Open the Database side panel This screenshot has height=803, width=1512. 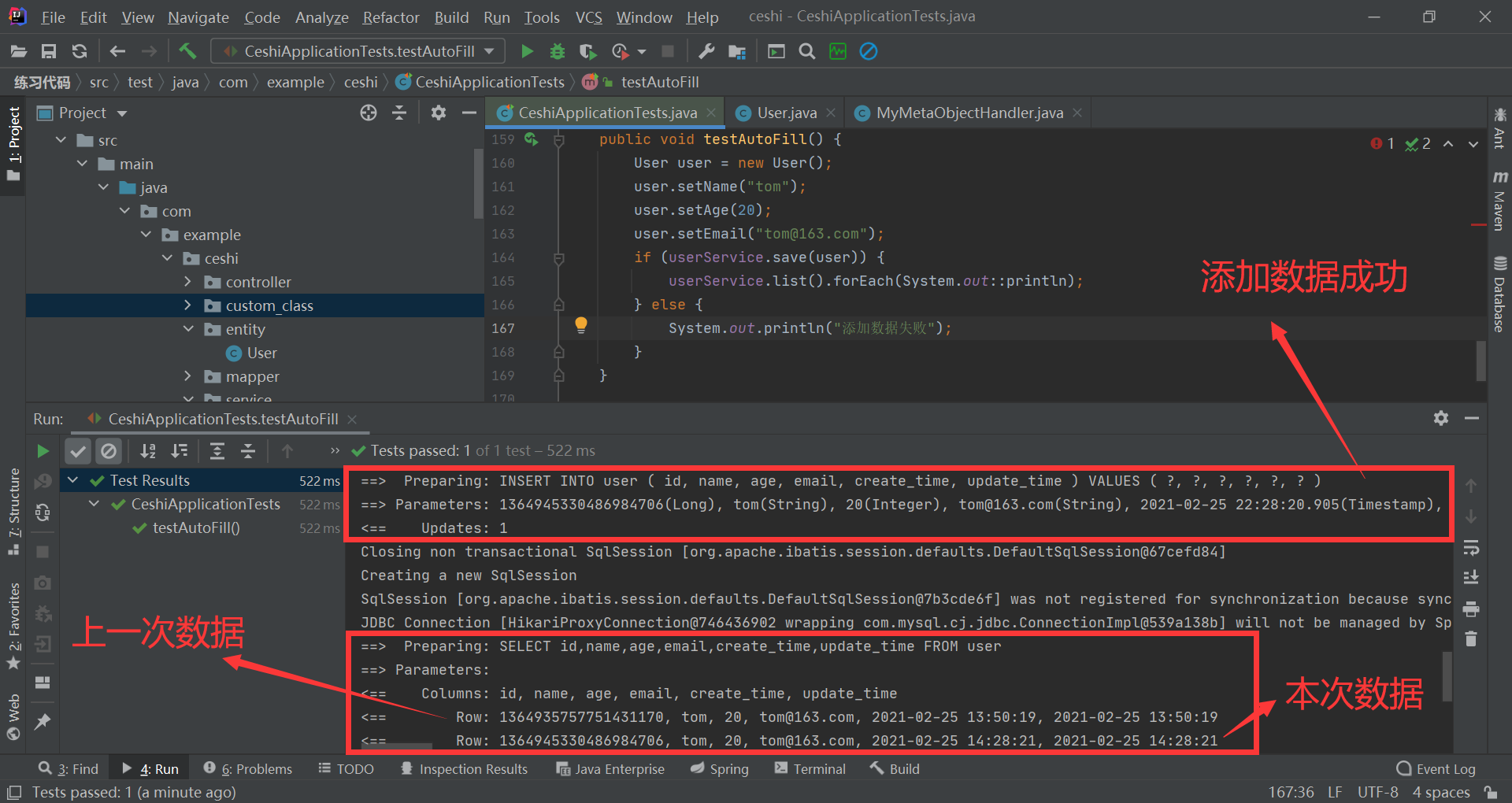1499,294
